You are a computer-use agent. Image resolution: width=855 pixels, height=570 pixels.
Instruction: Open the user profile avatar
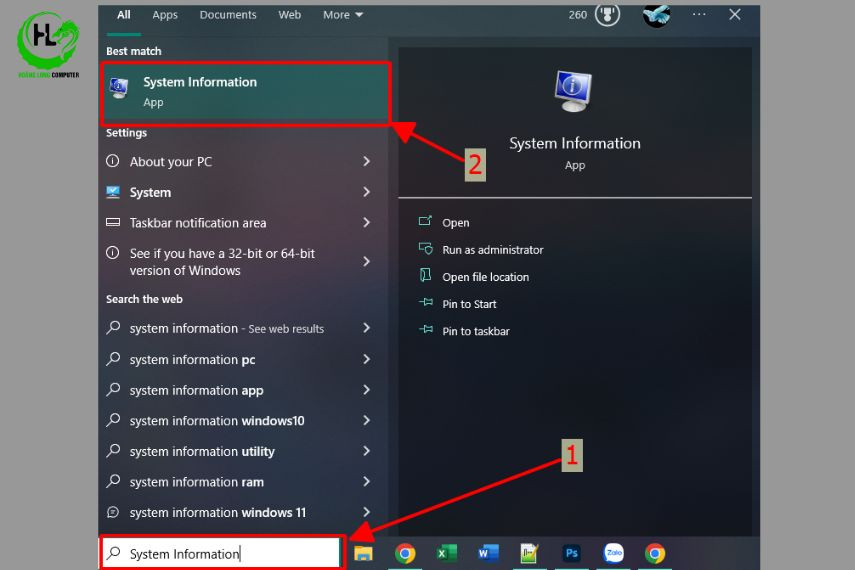(656, 14)
